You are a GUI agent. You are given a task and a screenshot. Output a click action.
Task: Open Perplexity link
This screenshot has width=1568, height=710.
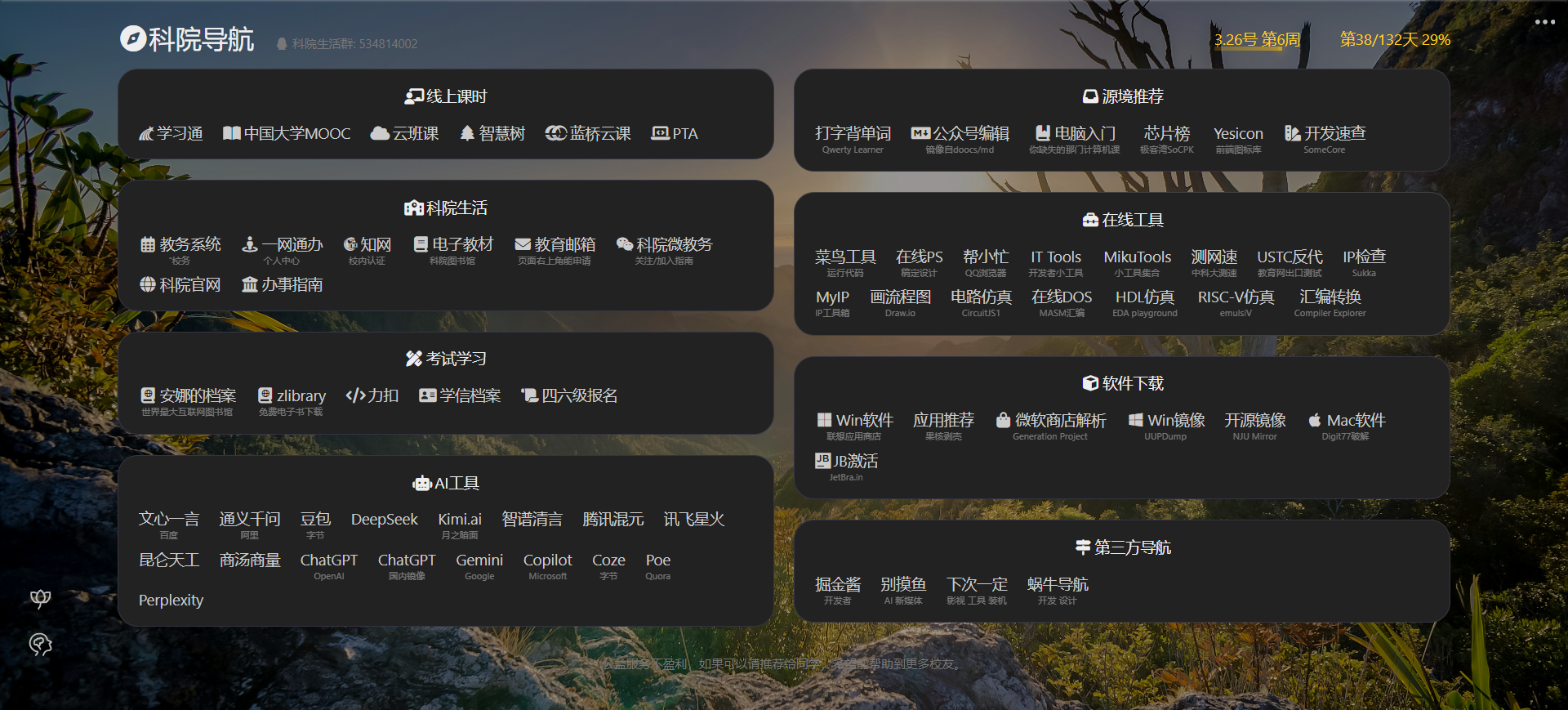point(171,601)
